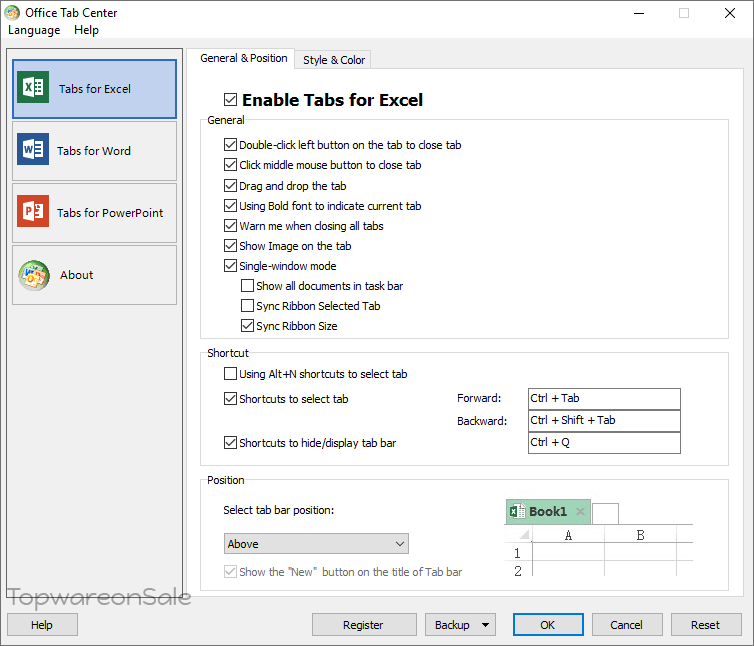Enable Using Alt+N shortcuts to select tab
754x646 pixels.
tap(230, 374)
